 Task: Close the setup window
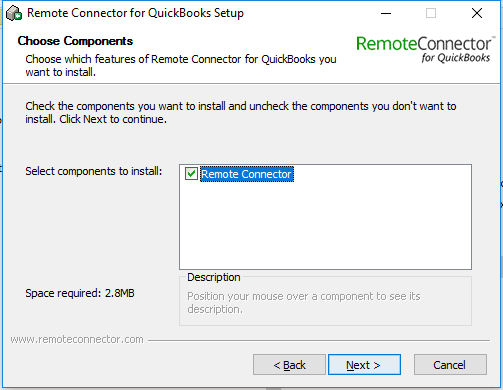pos(477,13)
